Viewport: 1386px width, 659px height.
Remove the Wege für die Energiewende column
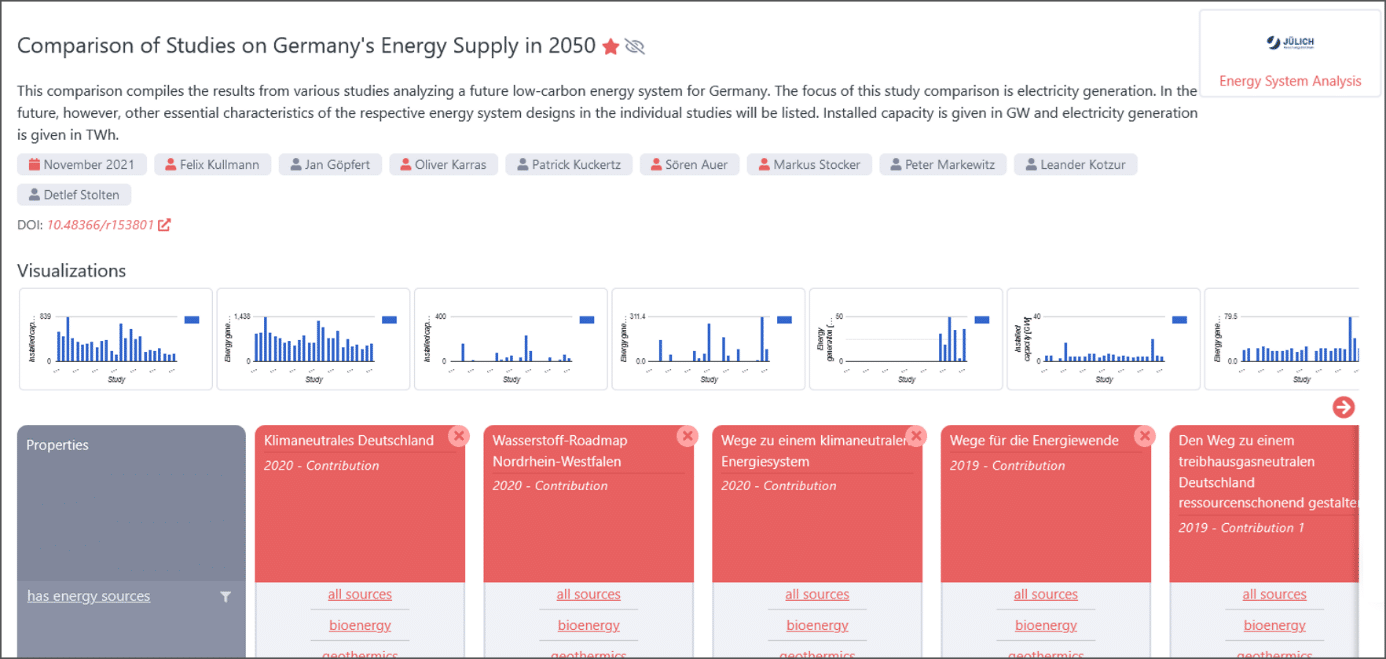click(1145, 436)
